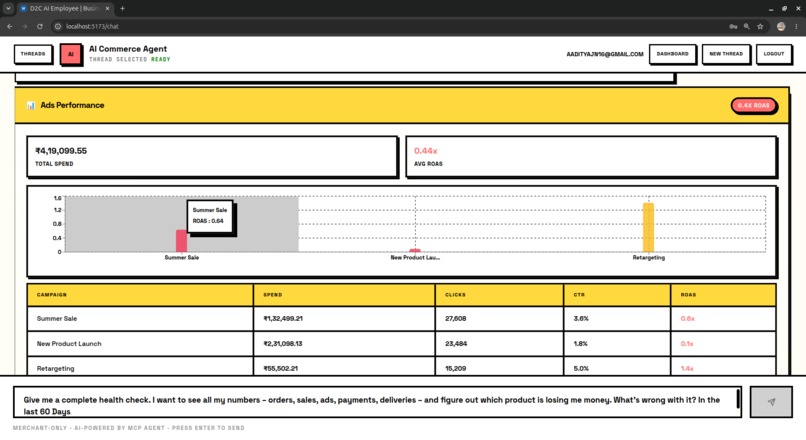The image size is (806, 440).
Task: Click the Summer Sale red chart bar
Action: pyautogui.click(x=181, y=241)
